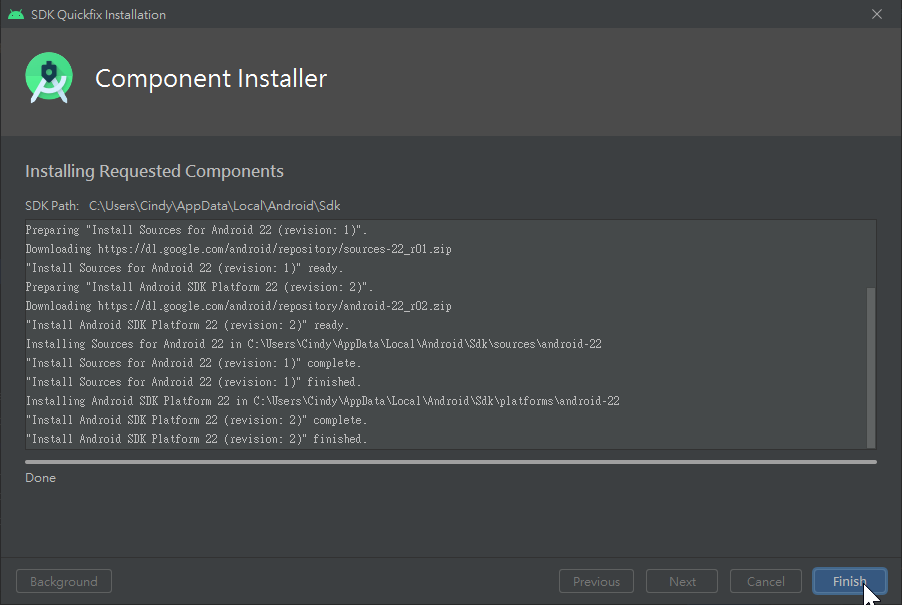Click the Component Installer title
The width and height of the screenshot is (902, 605).
click(211, 78)
